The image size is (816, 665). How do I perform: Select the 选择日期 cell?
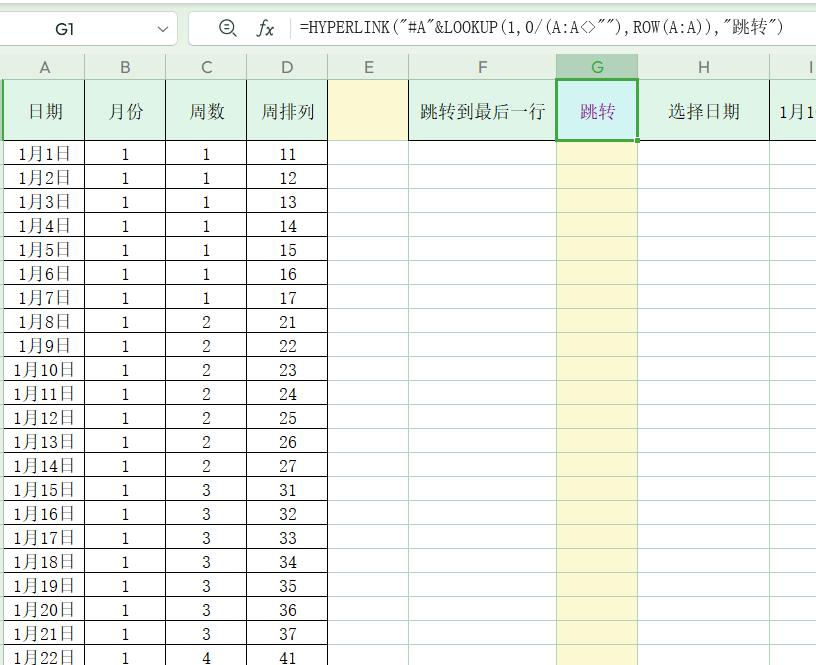[x=704, y=110]
